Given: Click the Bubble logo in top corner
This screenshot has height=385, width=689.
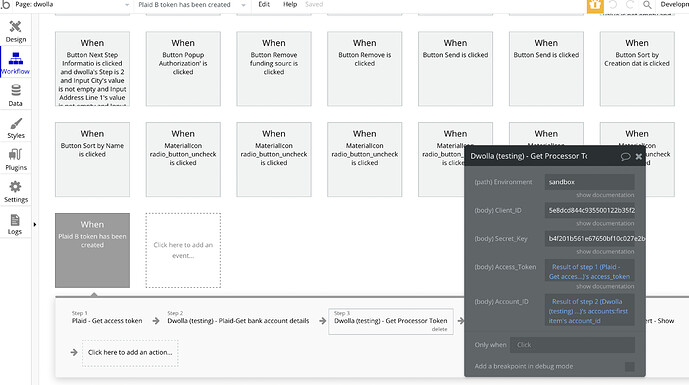Looking at the screenshot, I should coord(5,5).
